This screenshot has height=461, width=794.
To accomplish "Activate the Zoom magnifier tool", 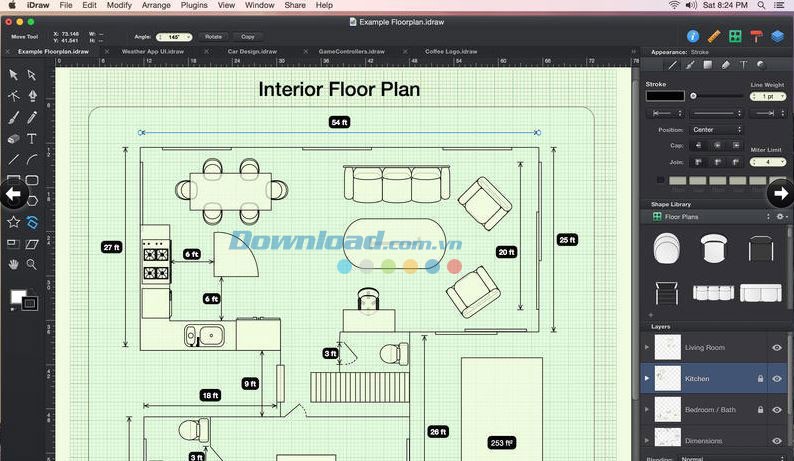I will (x=32, y=264).
